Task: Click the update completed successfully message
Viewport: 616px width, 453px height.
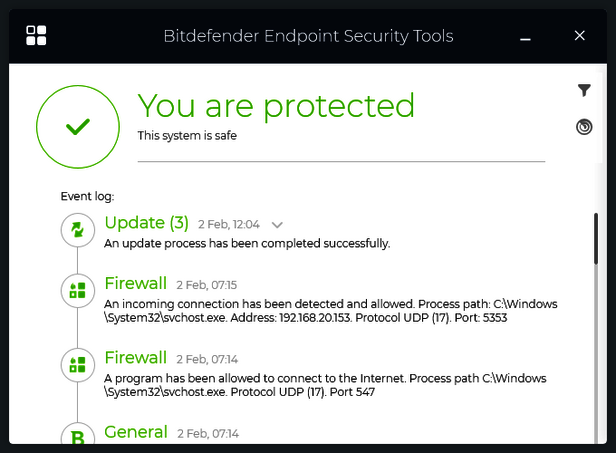Action: pyautogui.click(x=247, y=243)
